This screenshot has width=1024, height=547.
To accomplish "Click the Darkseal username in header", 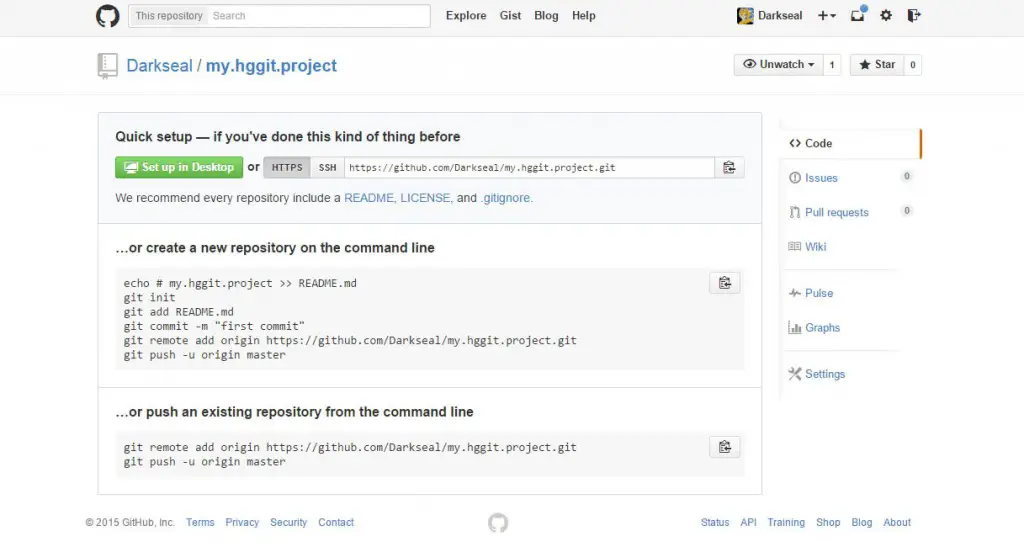I will pyautogui.click(x=780, y=16).
